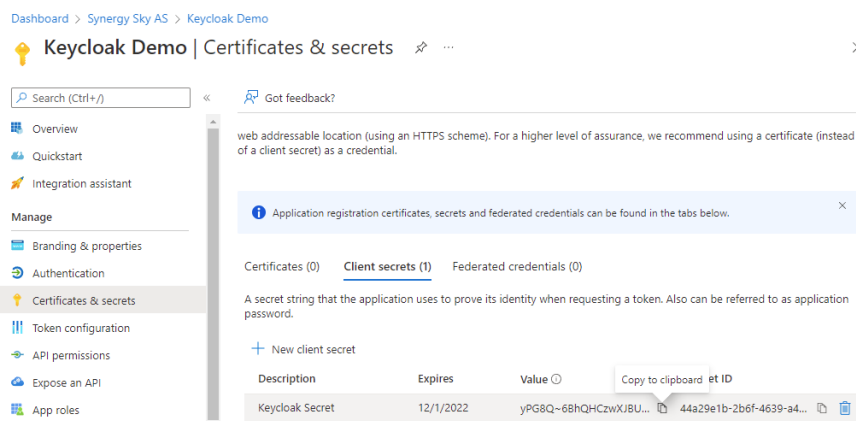Select the Keycloak Secret description cell
Viewport: 856px width, 421px height.
click(296, 407)
